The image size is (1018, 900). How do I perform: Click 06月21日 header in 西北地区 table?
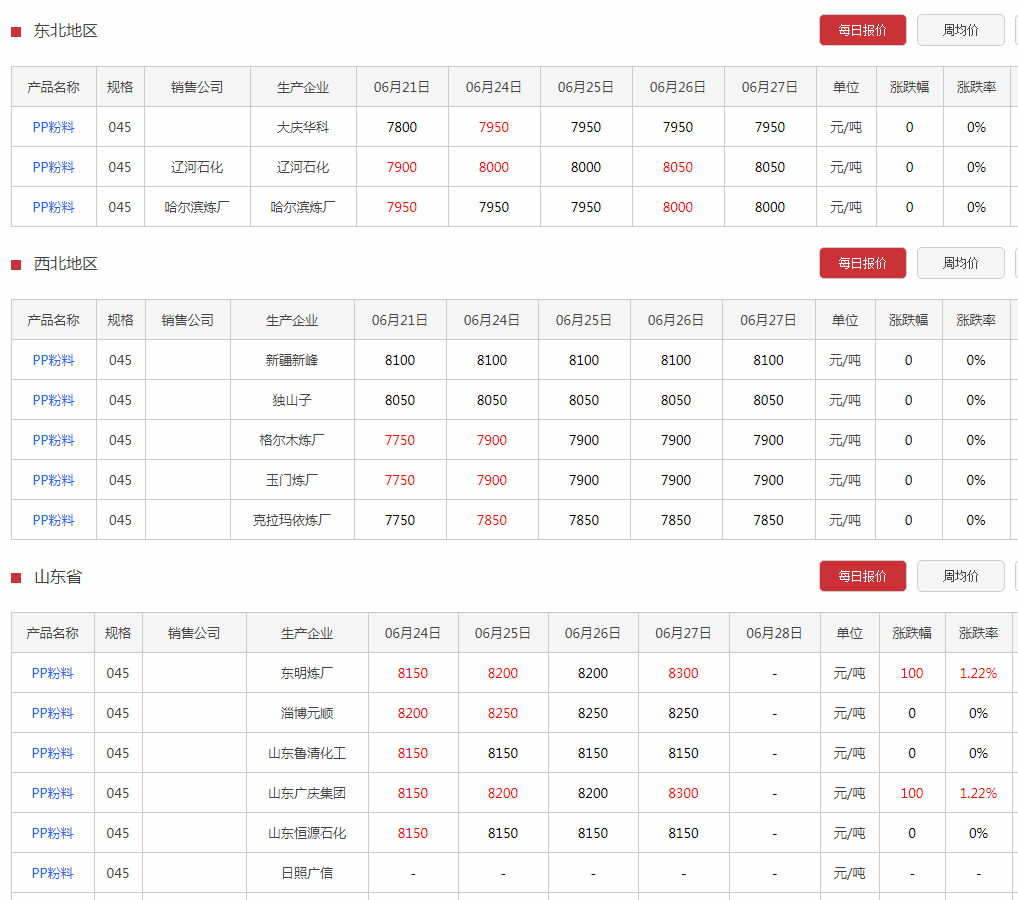pos(400,320)
